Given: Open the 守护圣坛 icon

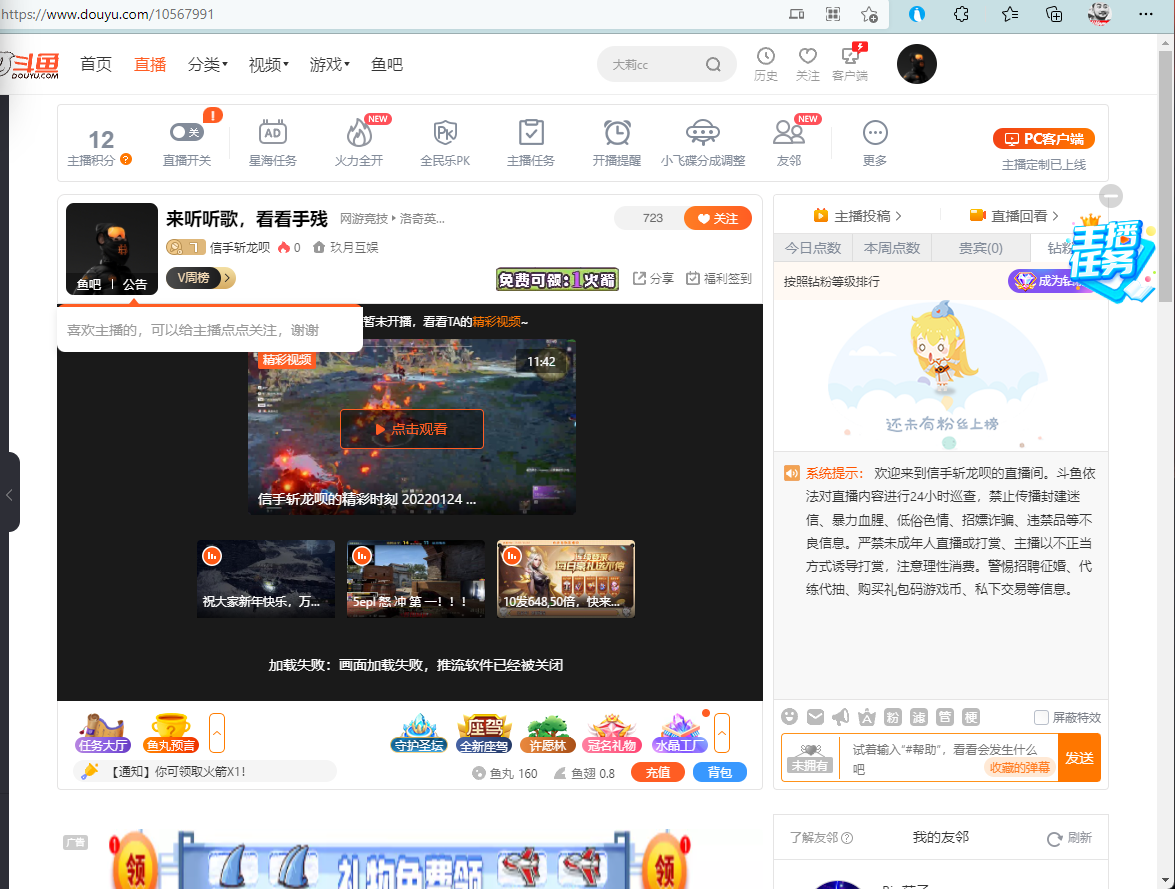Looking at the screenshot, I should coord(419,733).
